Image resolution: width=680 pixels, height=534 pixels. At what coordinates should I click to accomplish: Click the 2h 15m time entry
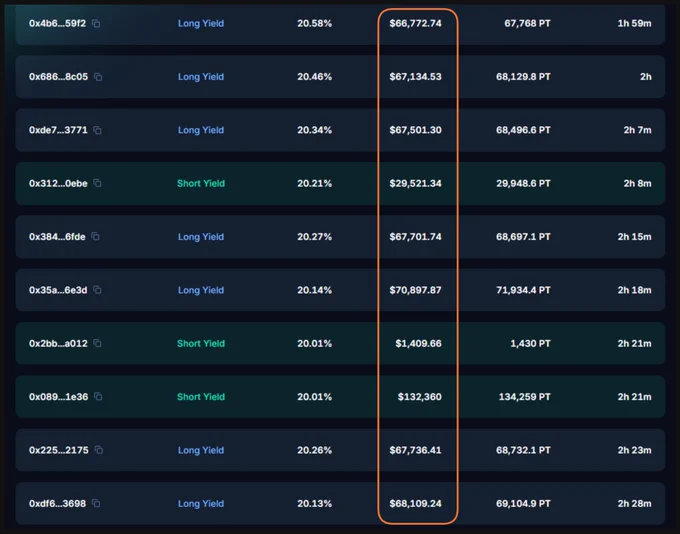[x=634, y=237]
